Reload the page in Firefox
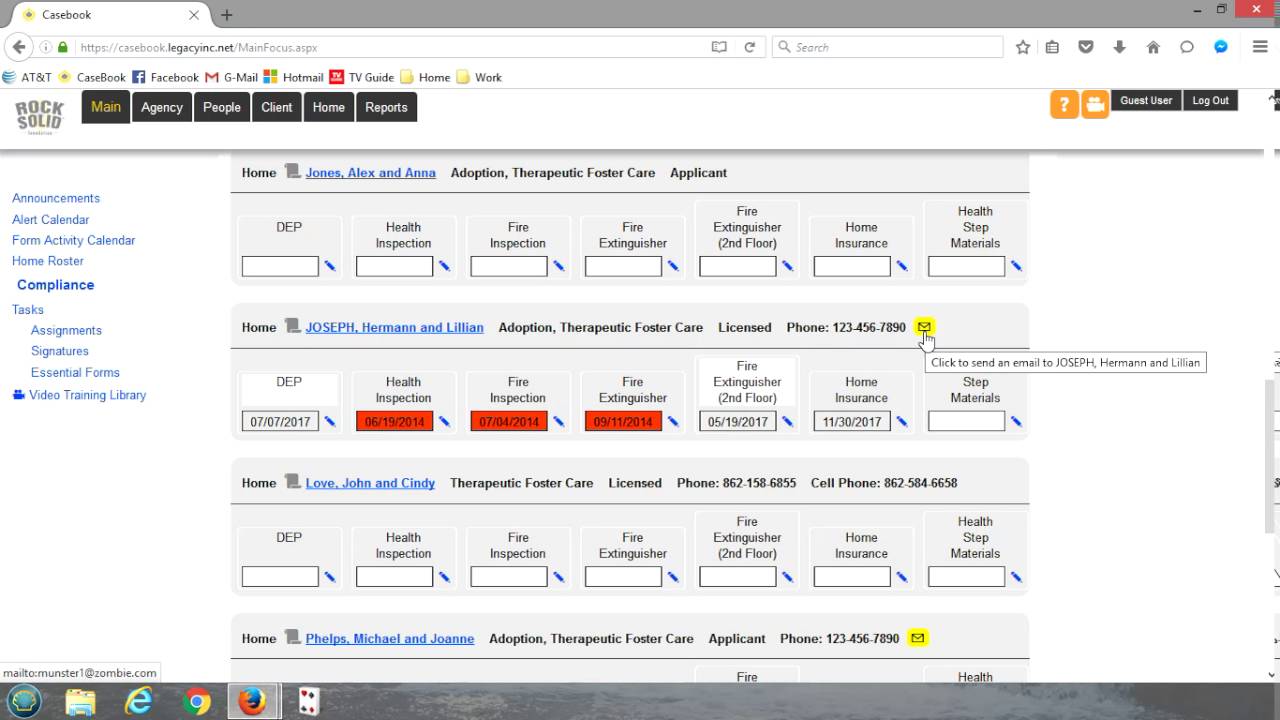This screenshot has width=1280, height=720. click(749, 47)
